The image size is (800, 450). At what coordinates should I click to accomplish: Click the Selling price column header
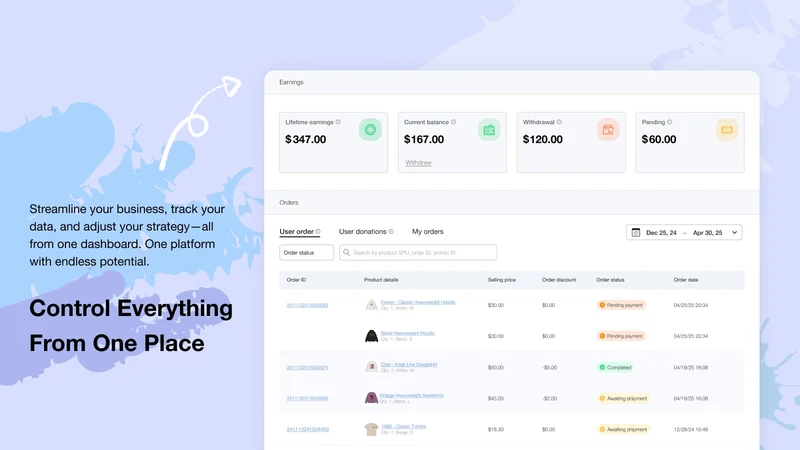(x=502, y=280)
